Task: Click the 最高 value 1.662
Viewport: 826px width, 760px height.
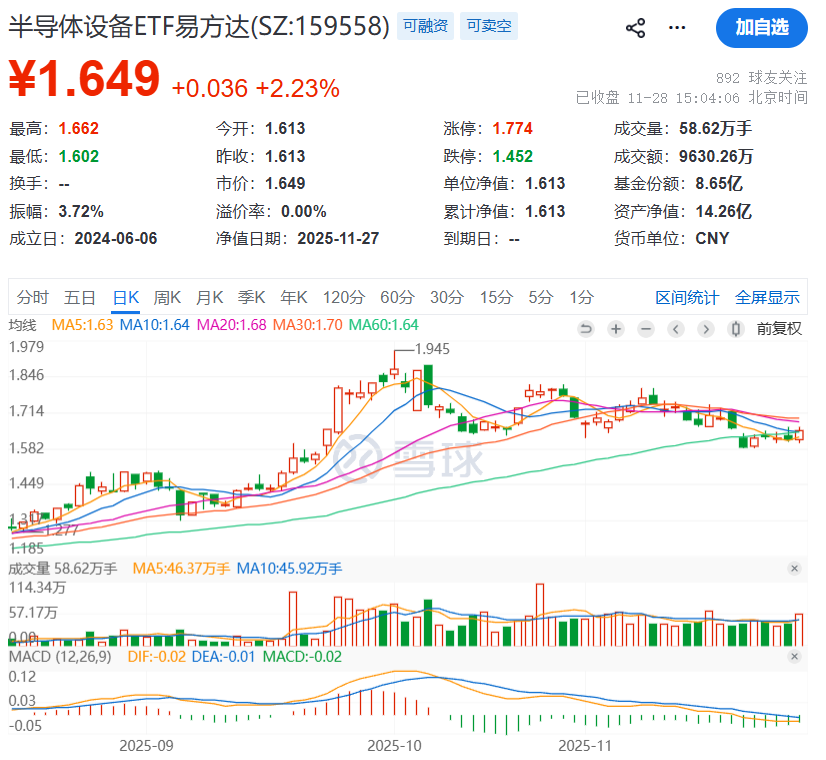Action: tap(78, 128)
